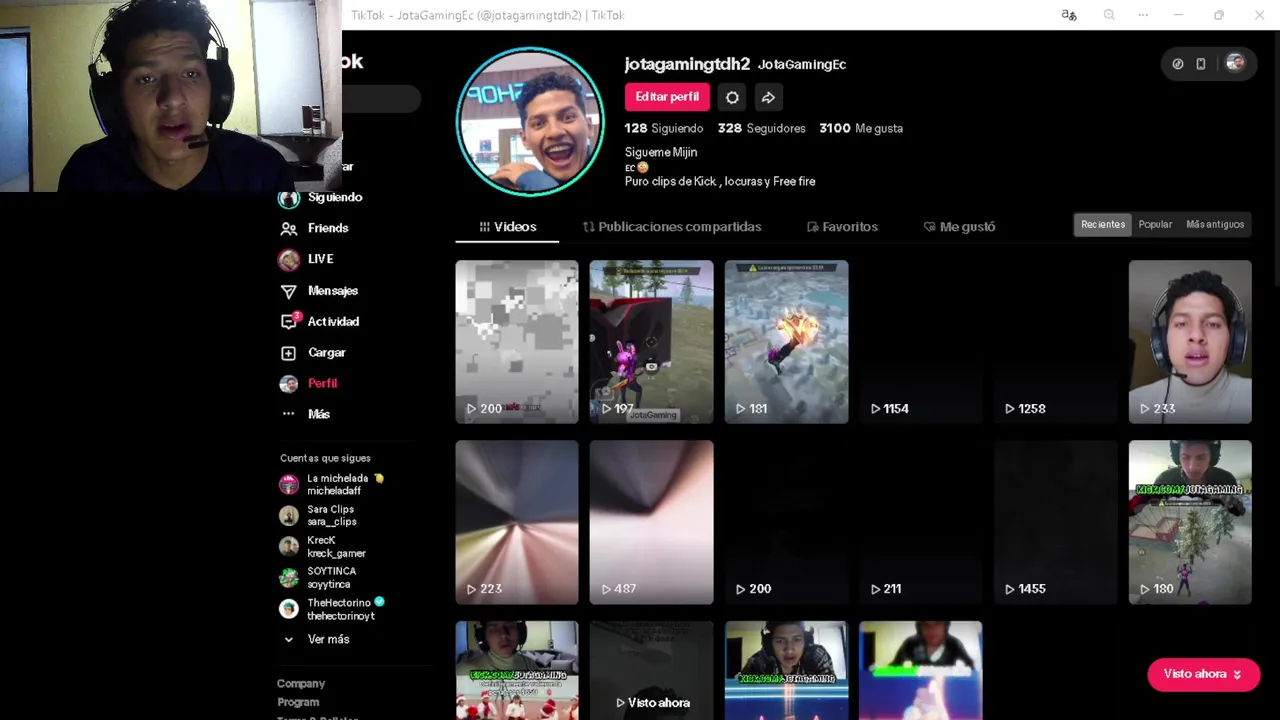Share profile using arrow icon
The width and height of the screenshot is (1280, 720).
[768, 97]
